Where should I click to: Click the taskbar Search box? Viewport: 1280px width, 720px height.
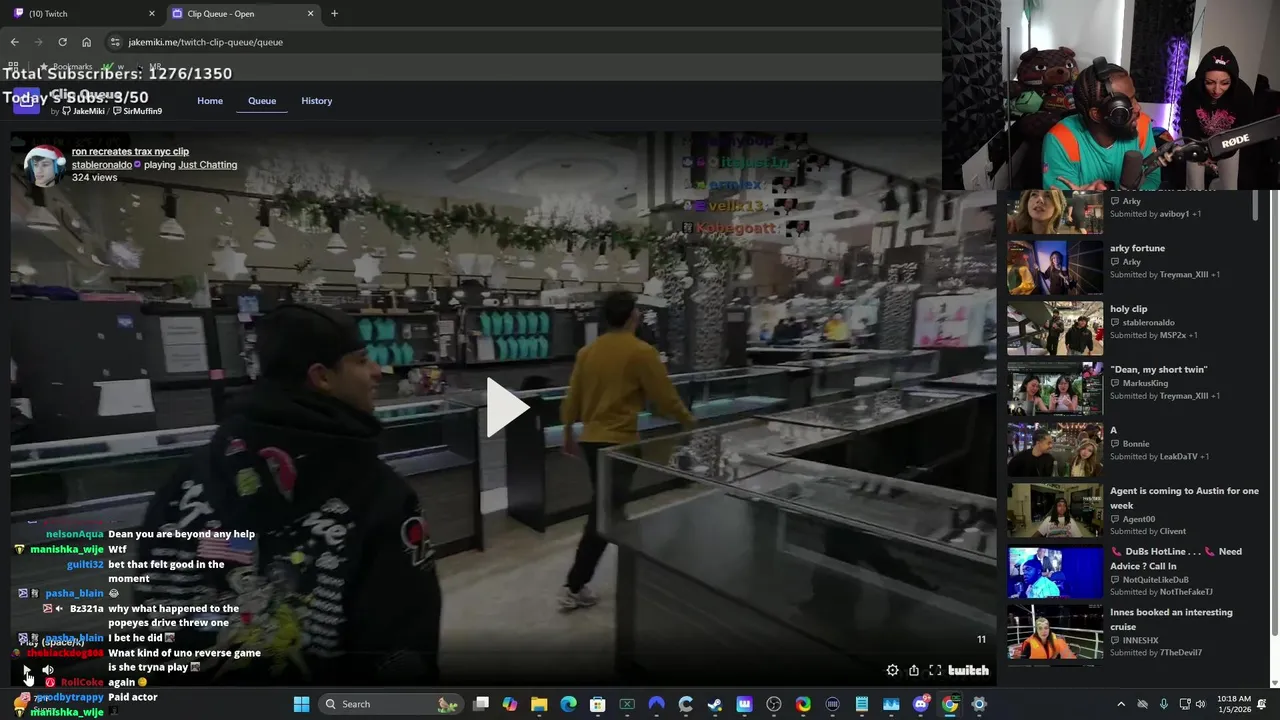point(391,704)
